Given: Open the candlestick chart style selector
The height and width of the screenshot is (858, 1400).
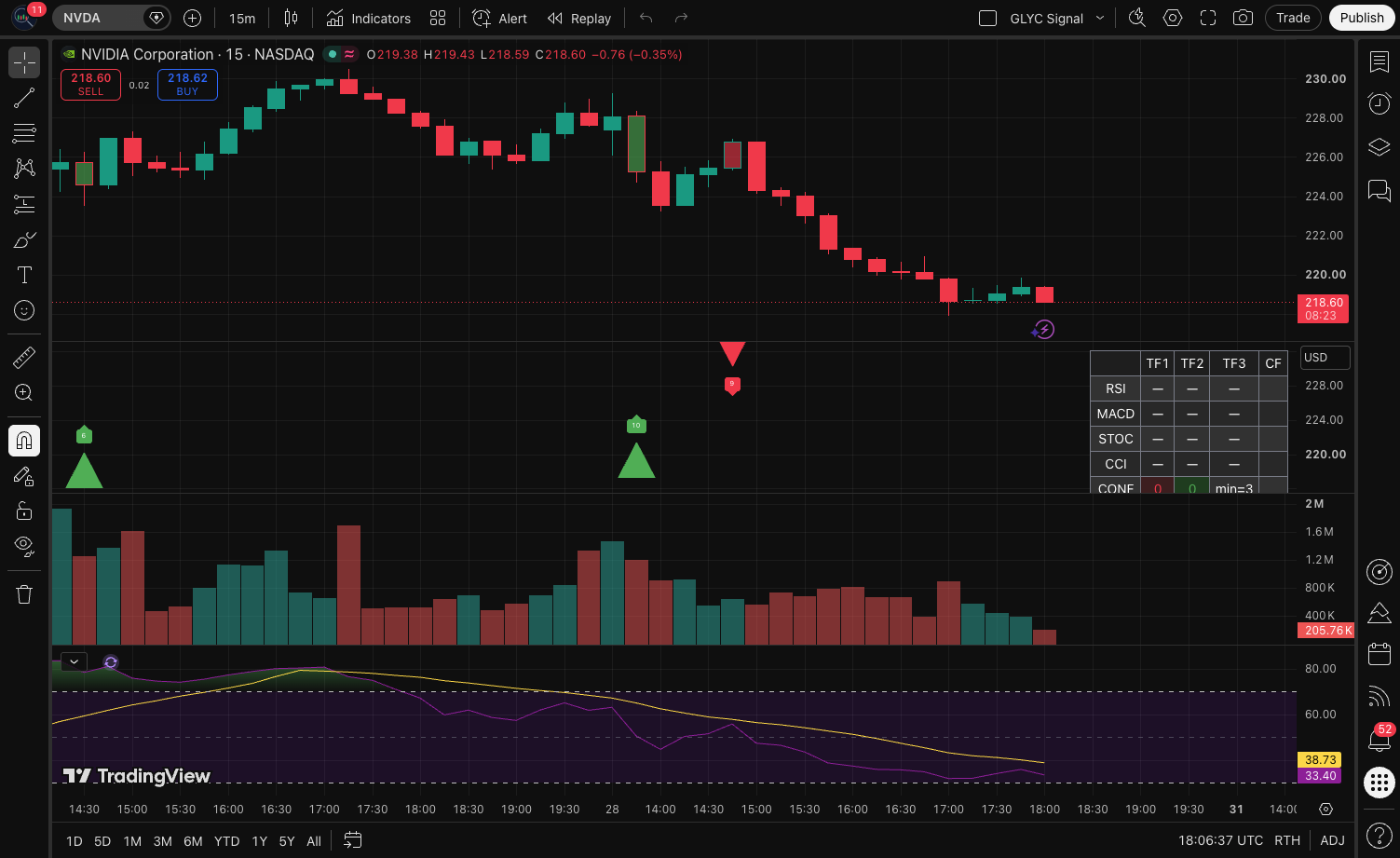Looking at the screenshot, I should 291,18.
